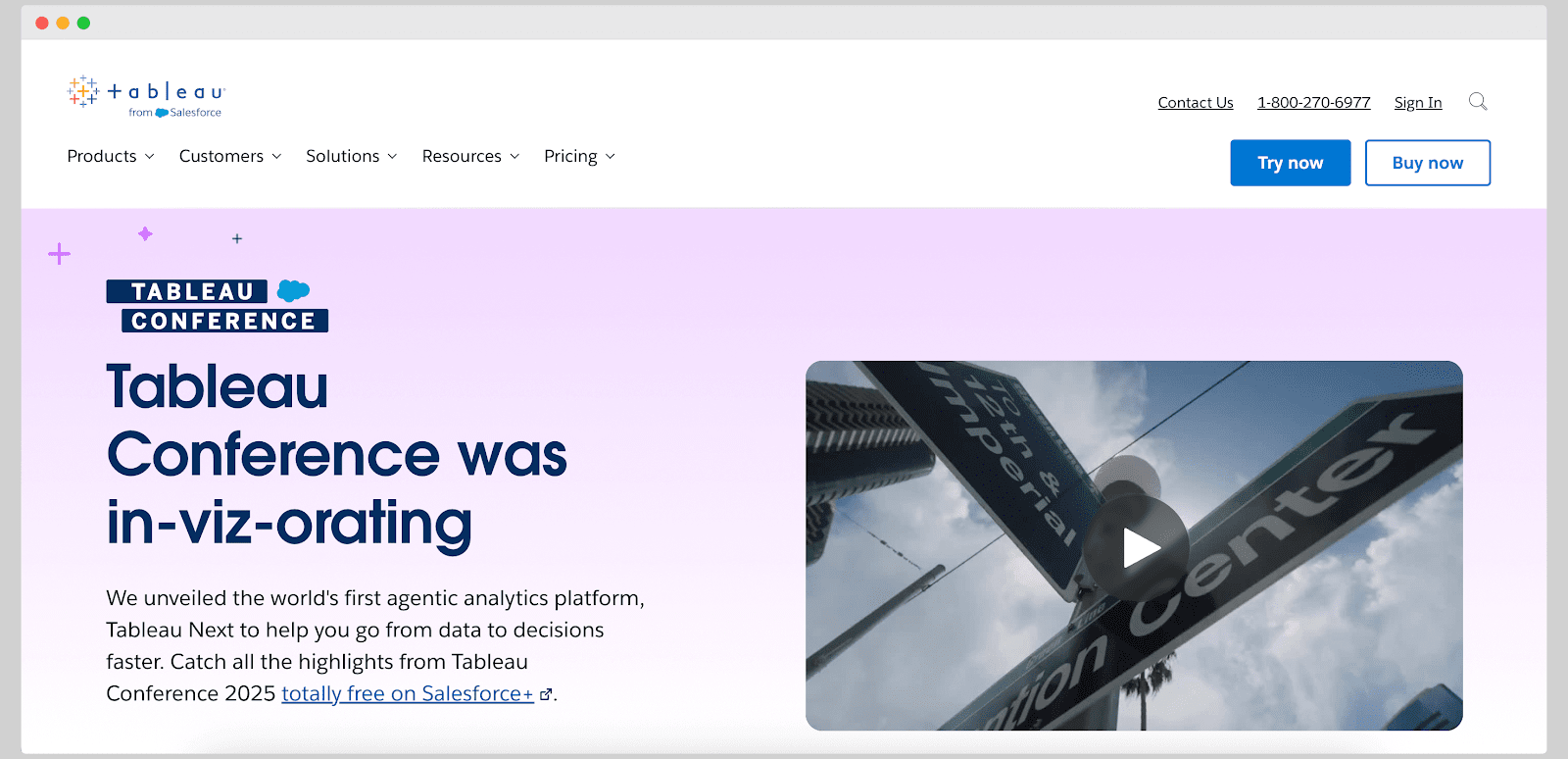1568x759 pixels.
Task: Open the Pricing navigation item
Action: tap(570, 156)
